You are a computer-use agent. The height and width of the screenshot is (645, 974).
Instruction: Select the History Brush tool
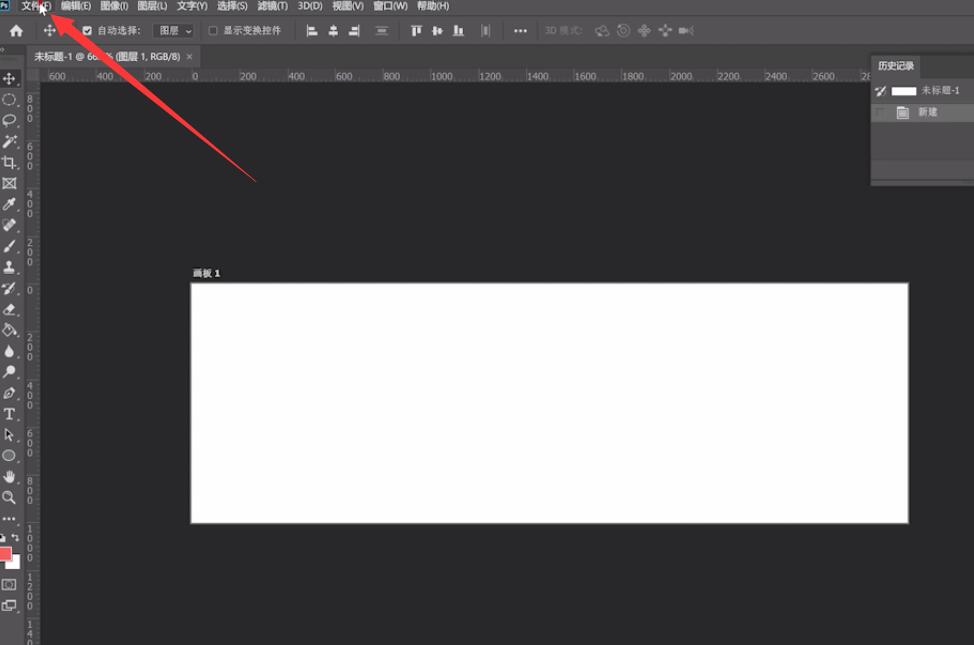[x=9, y=288]
